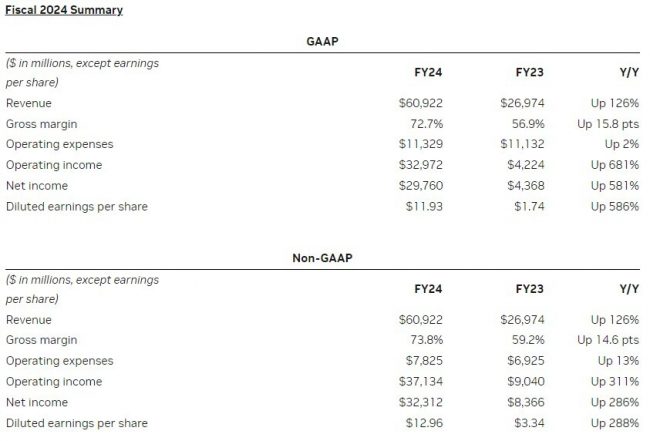Viewport: 650px width, 441px height.
Task: Click GAAP gross margin 72.7% cell
Action: 427,124
